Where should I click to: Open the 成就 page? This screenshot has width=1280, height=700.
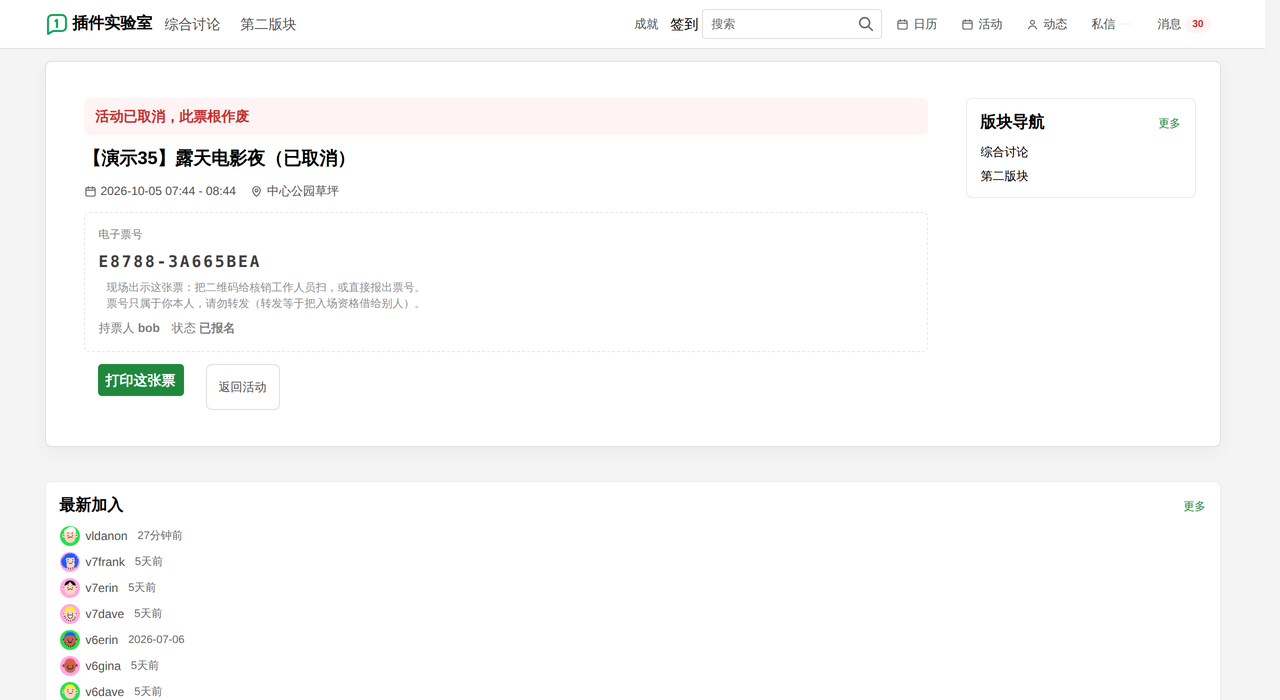(646, 24)
